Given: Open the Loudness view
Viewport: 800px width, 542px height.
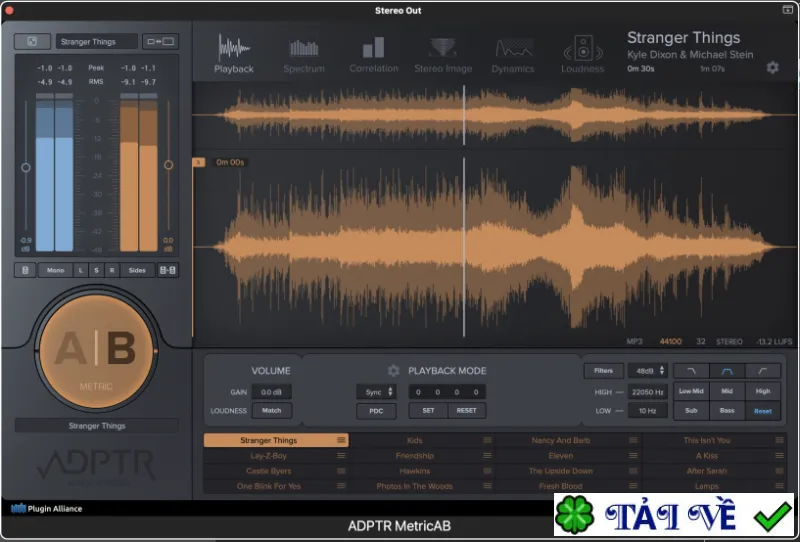Looking at the screenshot, I should point(583,55).
